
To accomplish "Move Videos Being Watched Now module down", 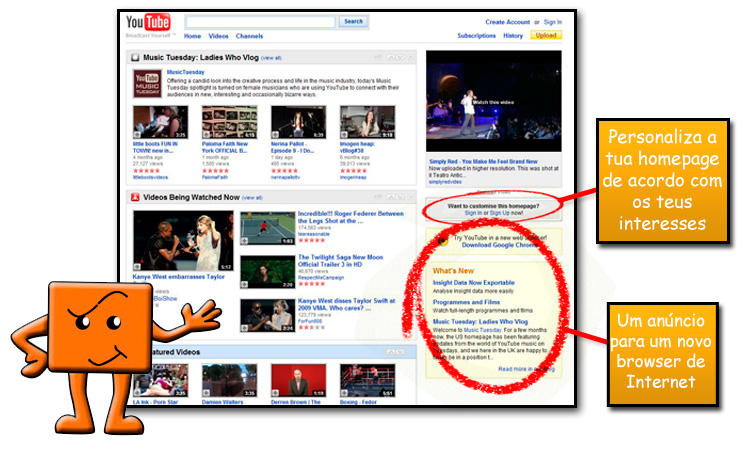I will pos(400,197).
